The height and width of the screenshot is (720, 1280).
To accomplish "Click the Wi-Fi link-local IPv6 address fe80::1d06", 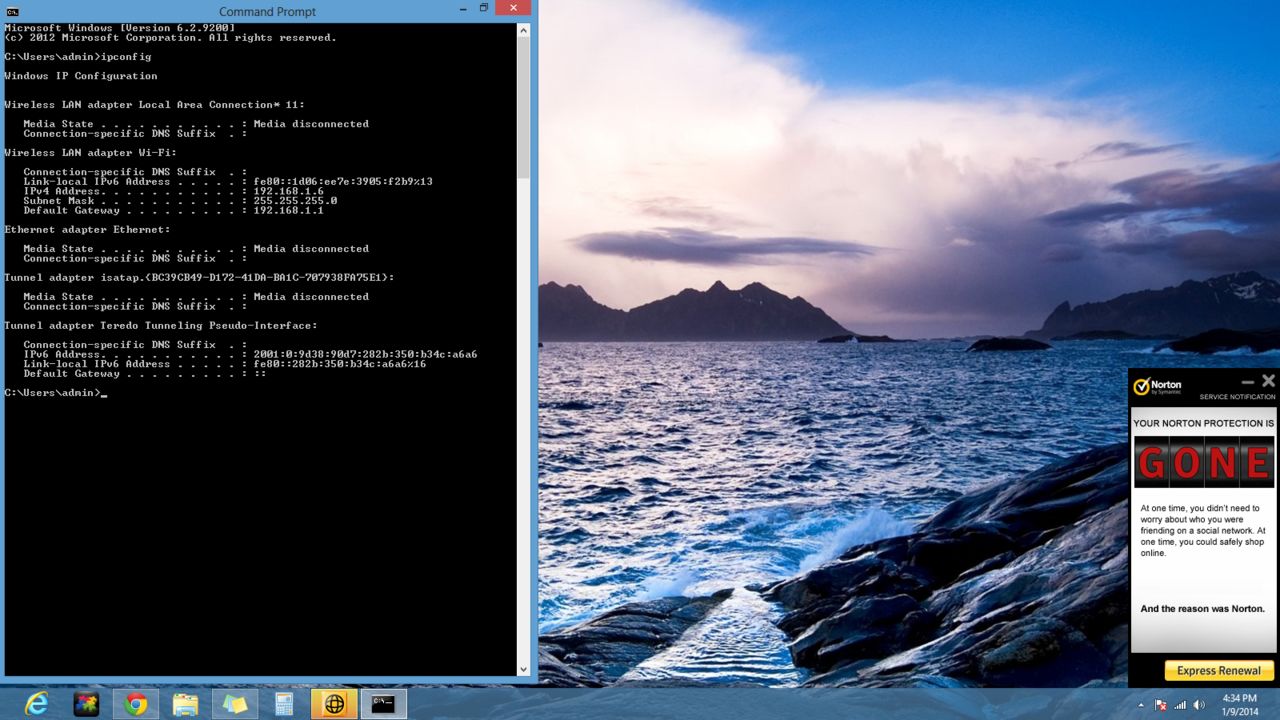I will pyautogui.click(x=343, y=182).
